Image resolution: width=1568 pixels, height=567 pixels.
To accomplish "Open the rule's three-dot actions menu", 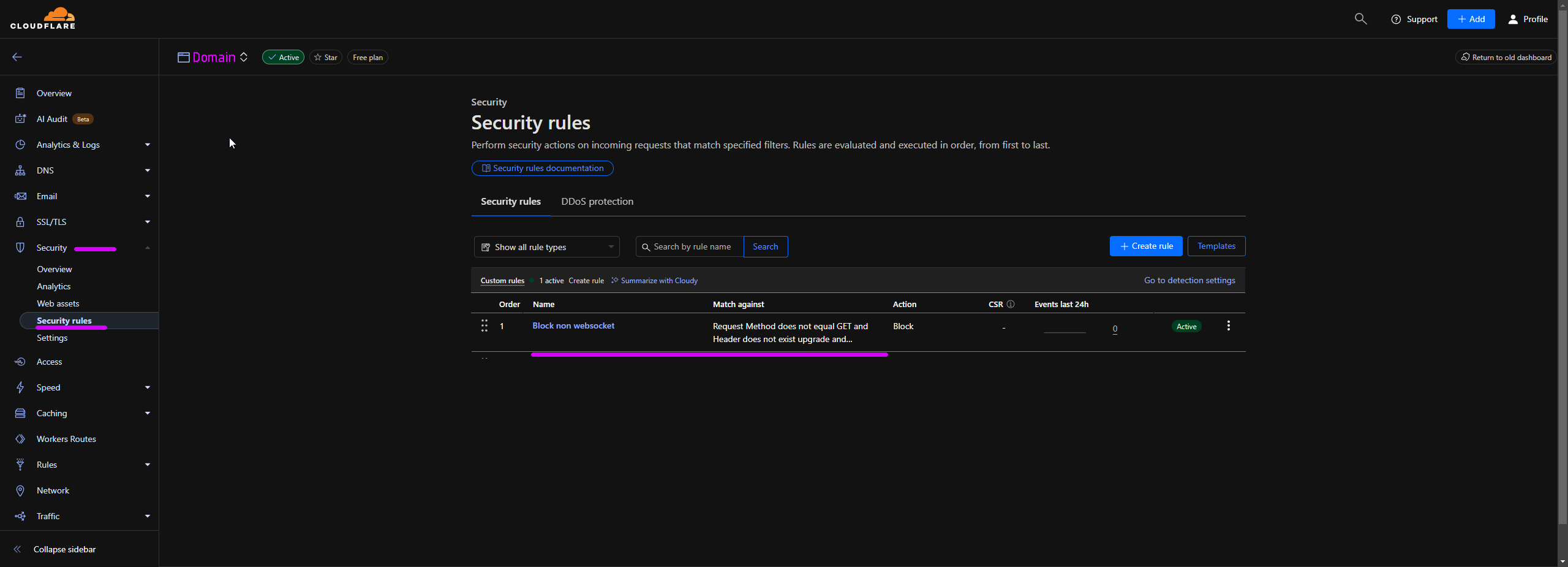I will click(1228, 326).
